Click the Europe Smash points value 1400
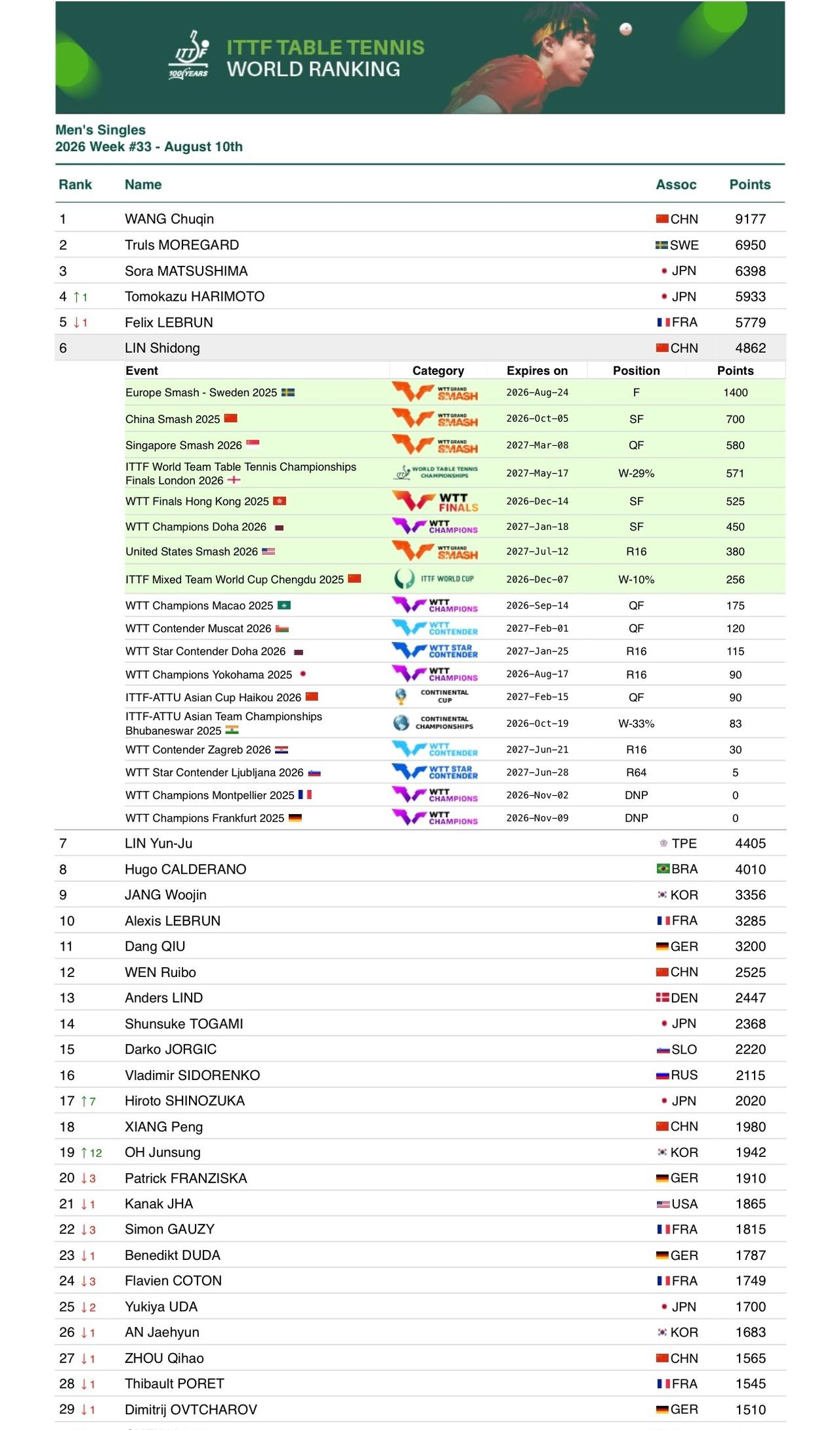The image size is (840, 1430). 735,393
